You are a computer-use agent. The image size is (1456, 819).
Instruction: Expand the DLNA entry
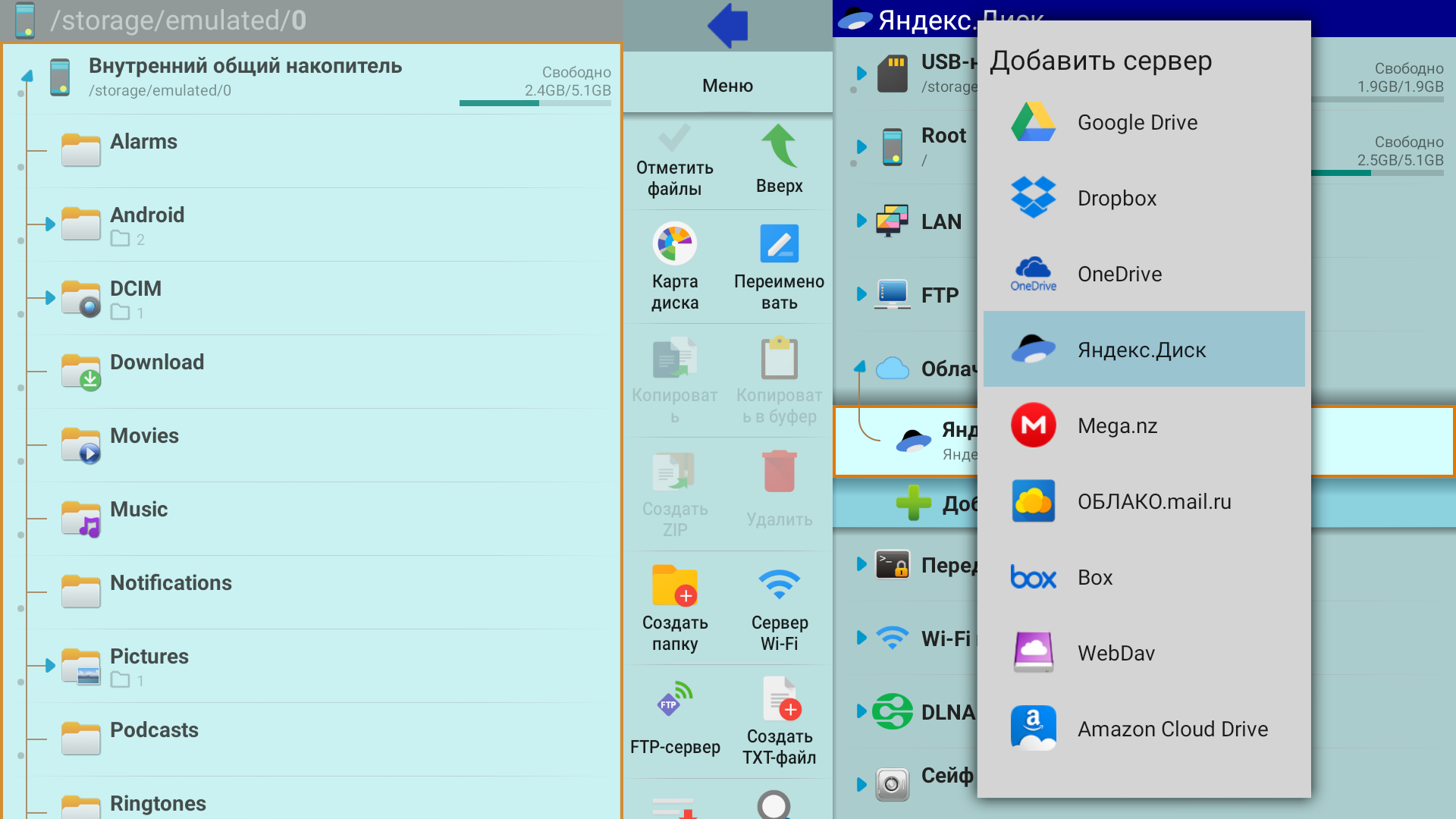coord(861,711)
